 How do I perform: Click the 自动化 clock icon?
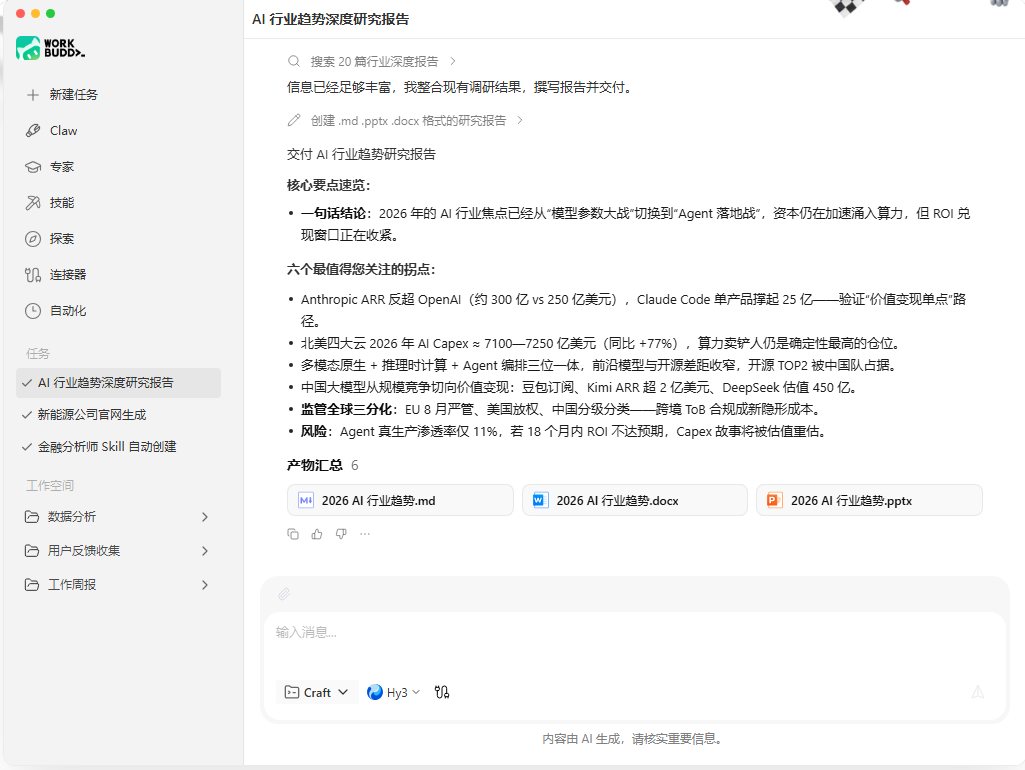point(33,310)
